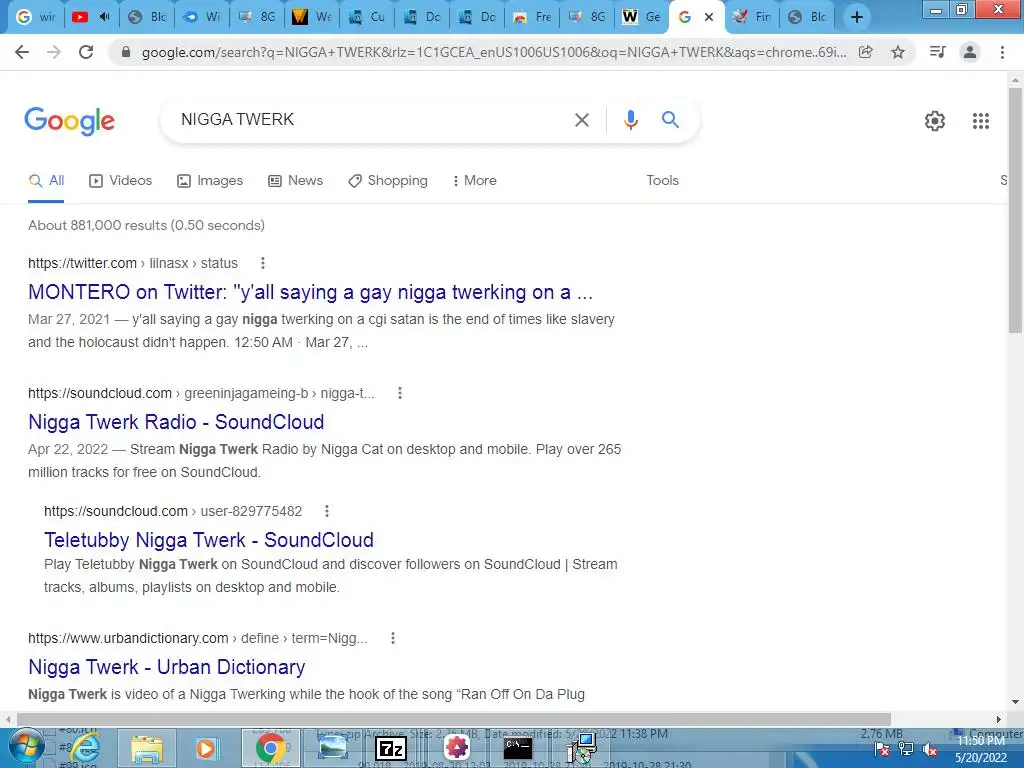Click the vertical page scrollbar thumb
The height and width of the screenshot is (768, 1024).
tap(1015, 209)
